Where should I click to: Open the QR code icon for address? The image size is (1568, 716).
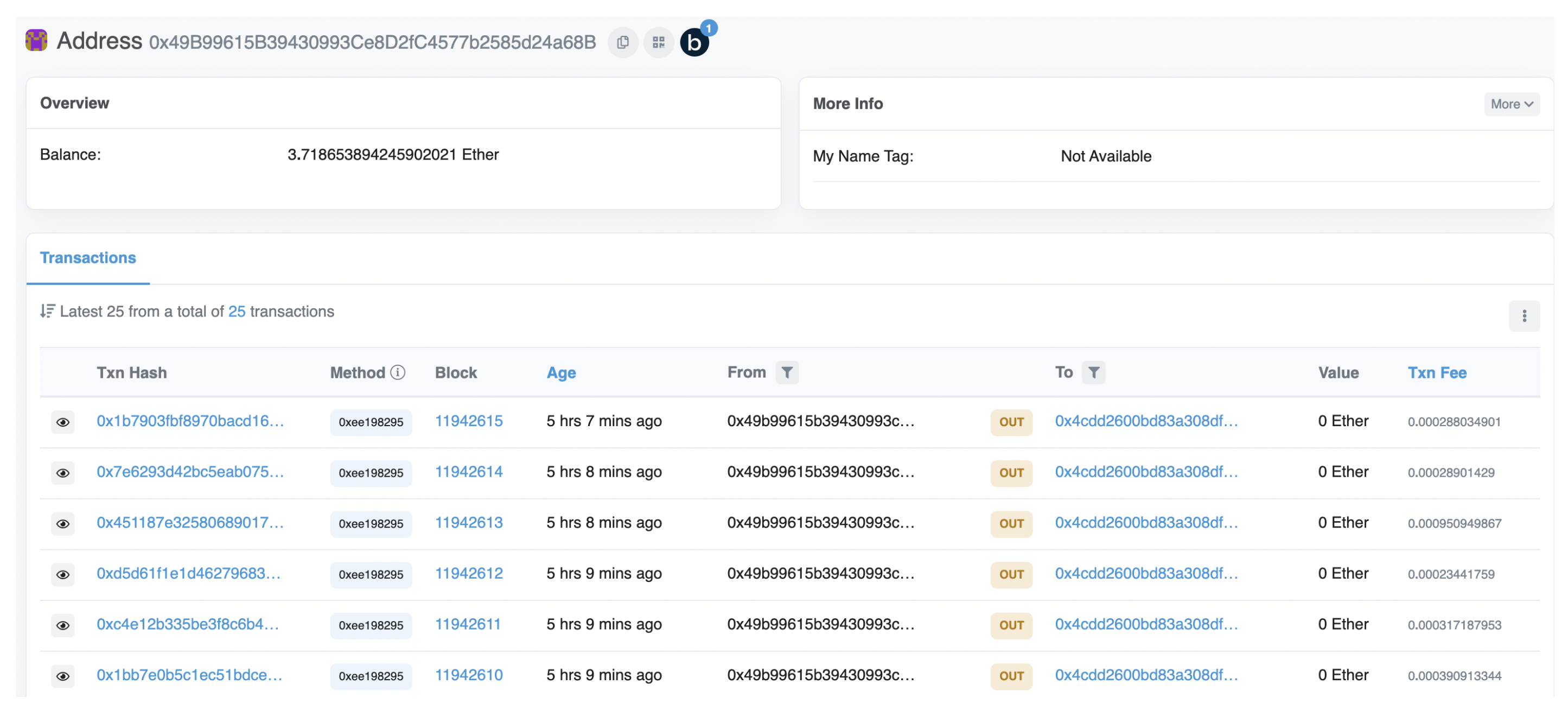(x=658, y=43)
